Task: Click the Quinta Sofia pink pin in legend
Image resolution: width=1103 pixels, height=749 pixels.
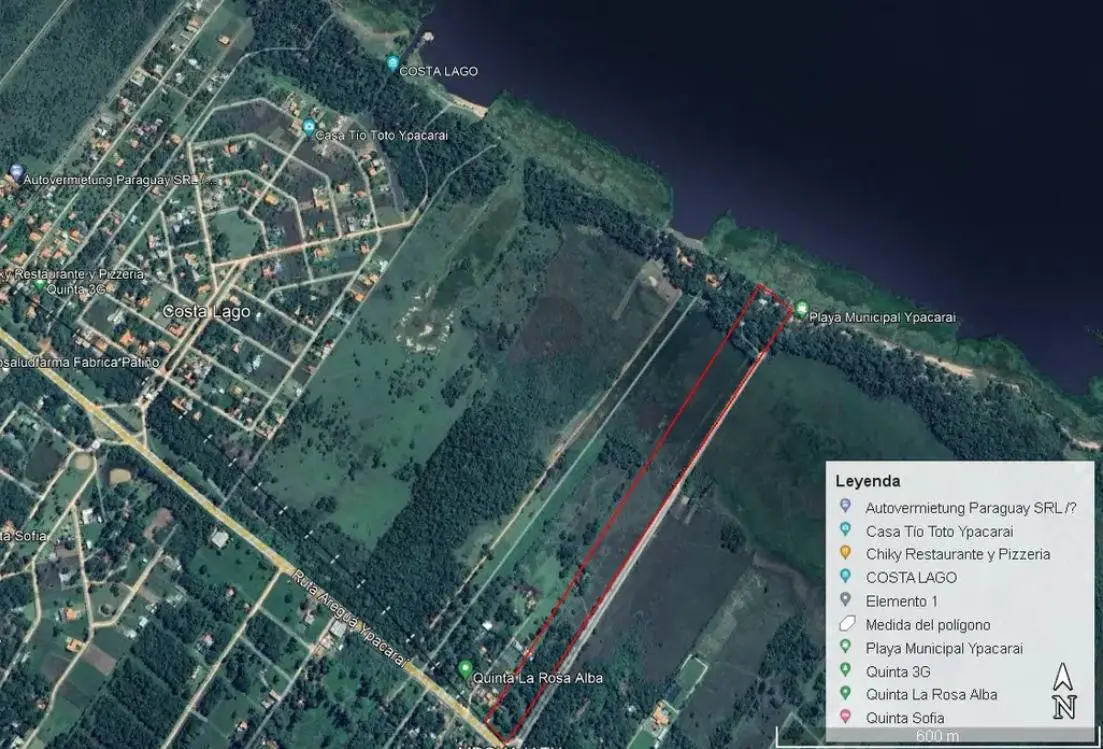Action: pos(846,717)
